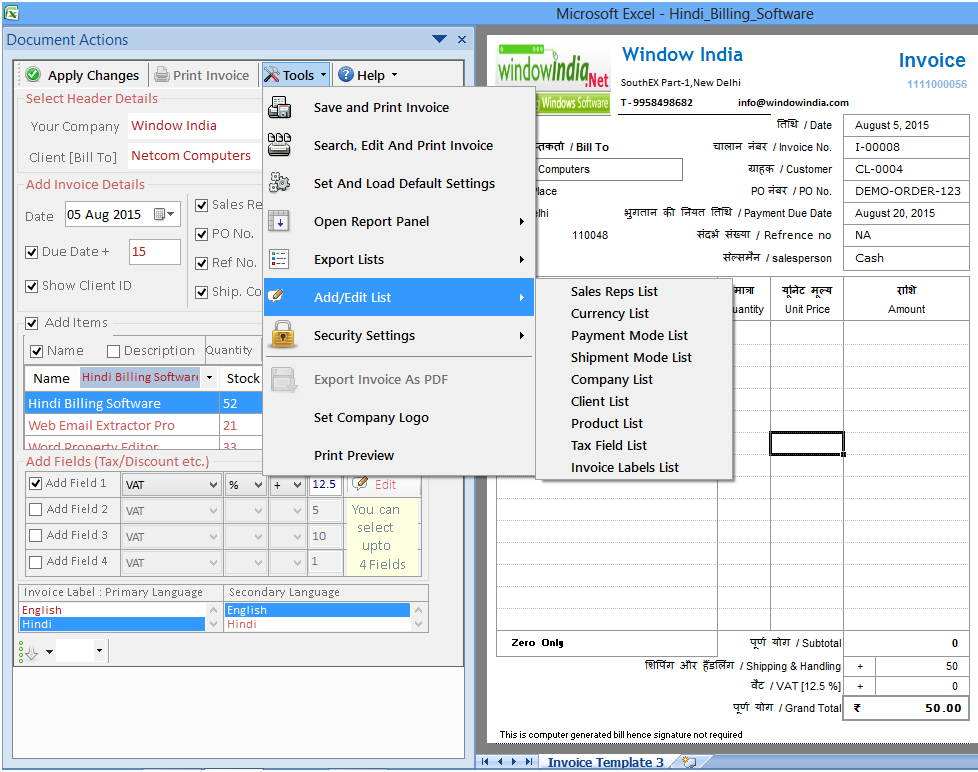Open the Add Field 1 plus sign dropdown
Viewport: 978px width, 772px height.
[297, 485]
